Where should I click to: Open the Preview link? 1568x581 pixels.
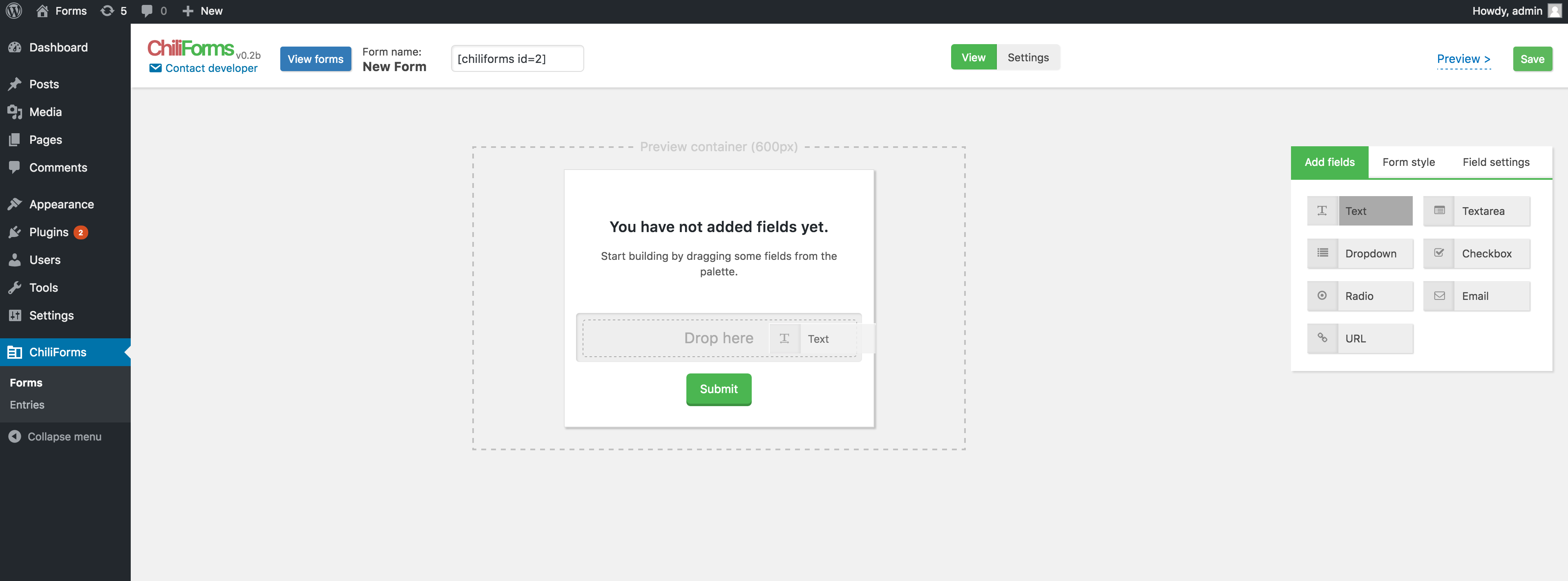(1463, 59)
